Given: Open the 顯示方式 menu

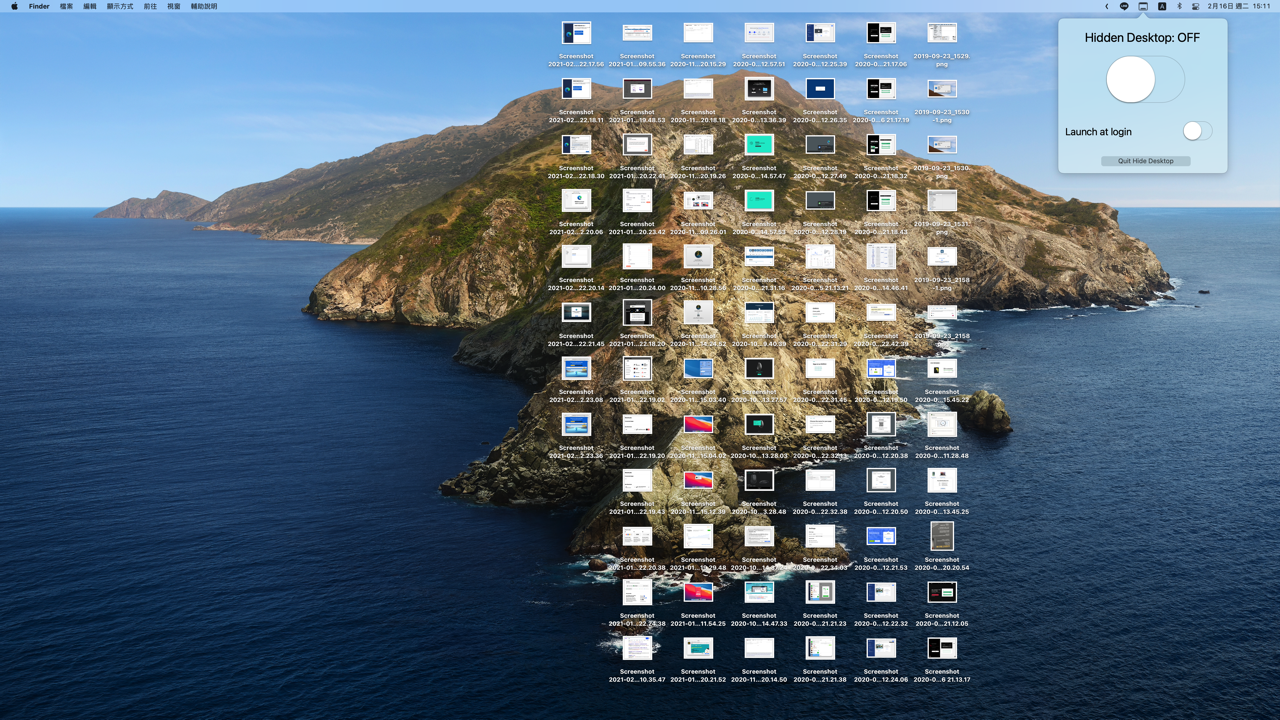Looking at the screenshot, I should click(120, 6).
